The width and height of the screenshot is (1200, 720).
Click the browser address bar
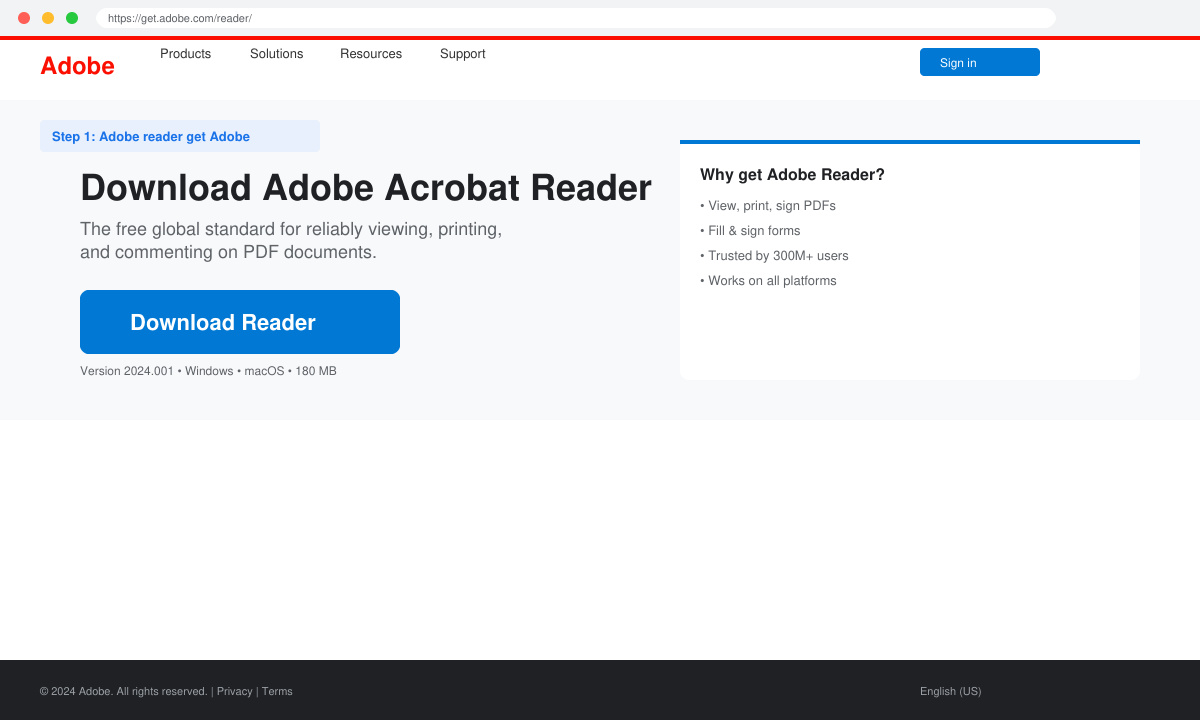pos(576,18)
